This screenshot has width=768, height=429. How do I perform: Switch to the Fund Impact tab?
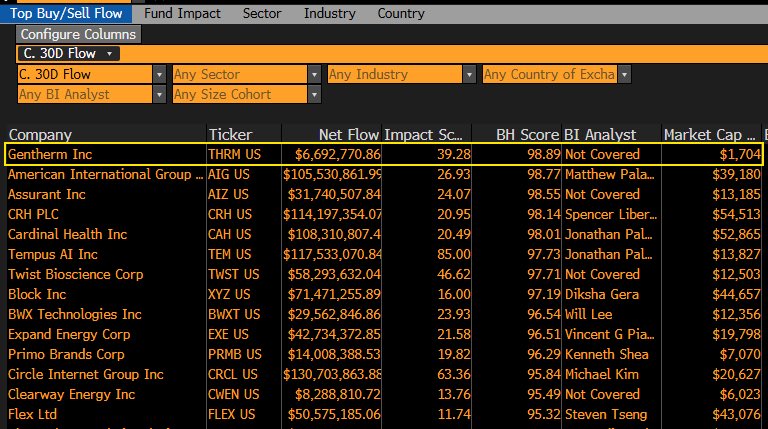coord(182,13)
